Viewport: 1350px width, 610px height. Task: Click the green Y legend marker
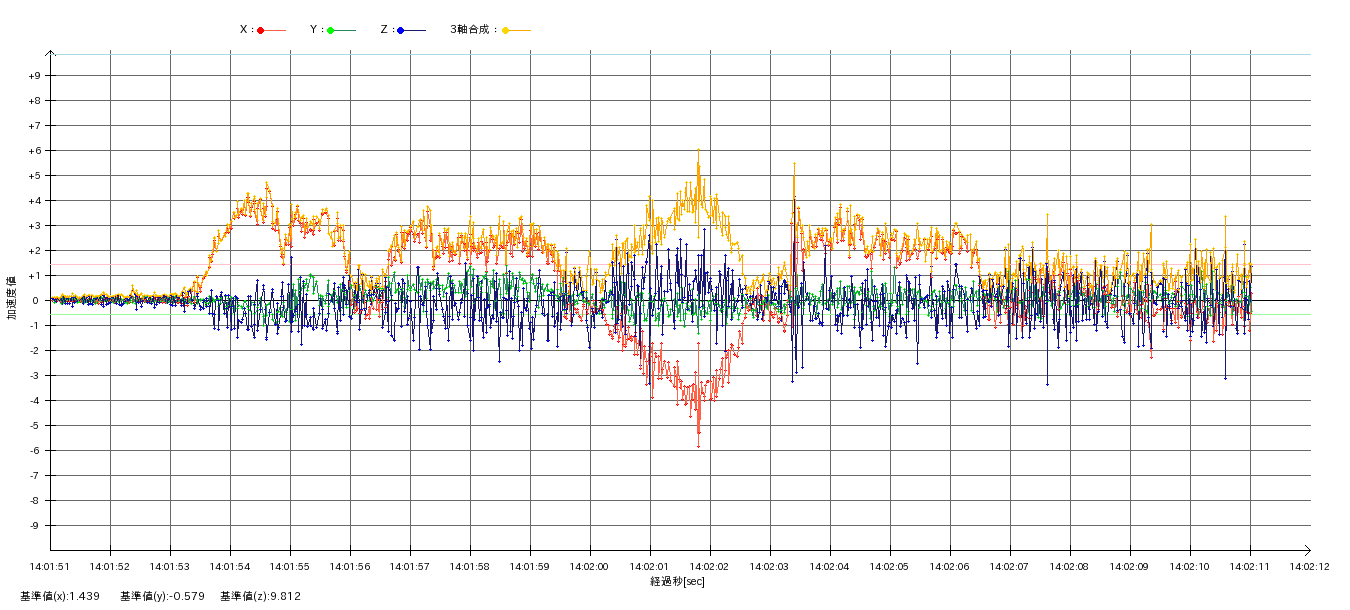coord(331,30)
